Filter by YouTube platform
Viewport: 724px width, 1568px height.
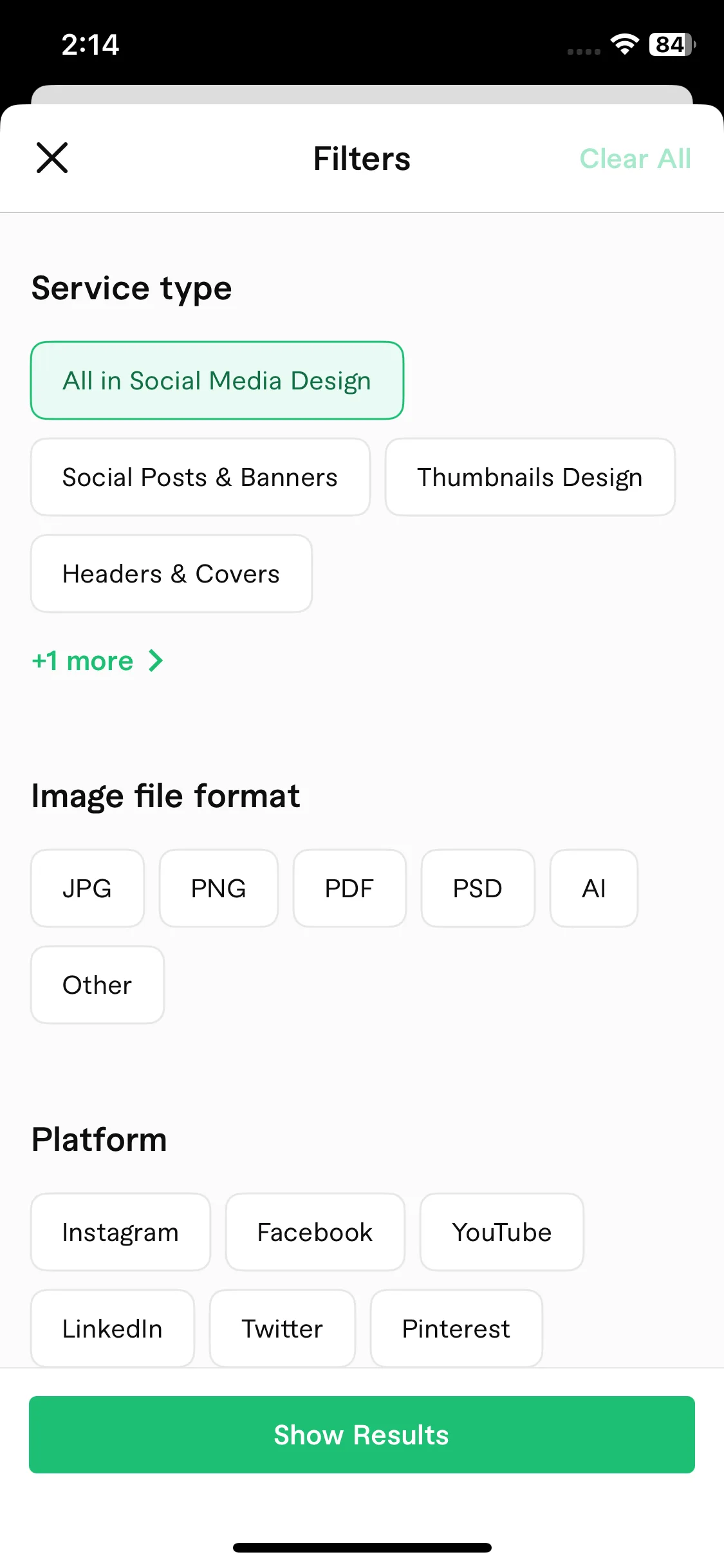502,1232
